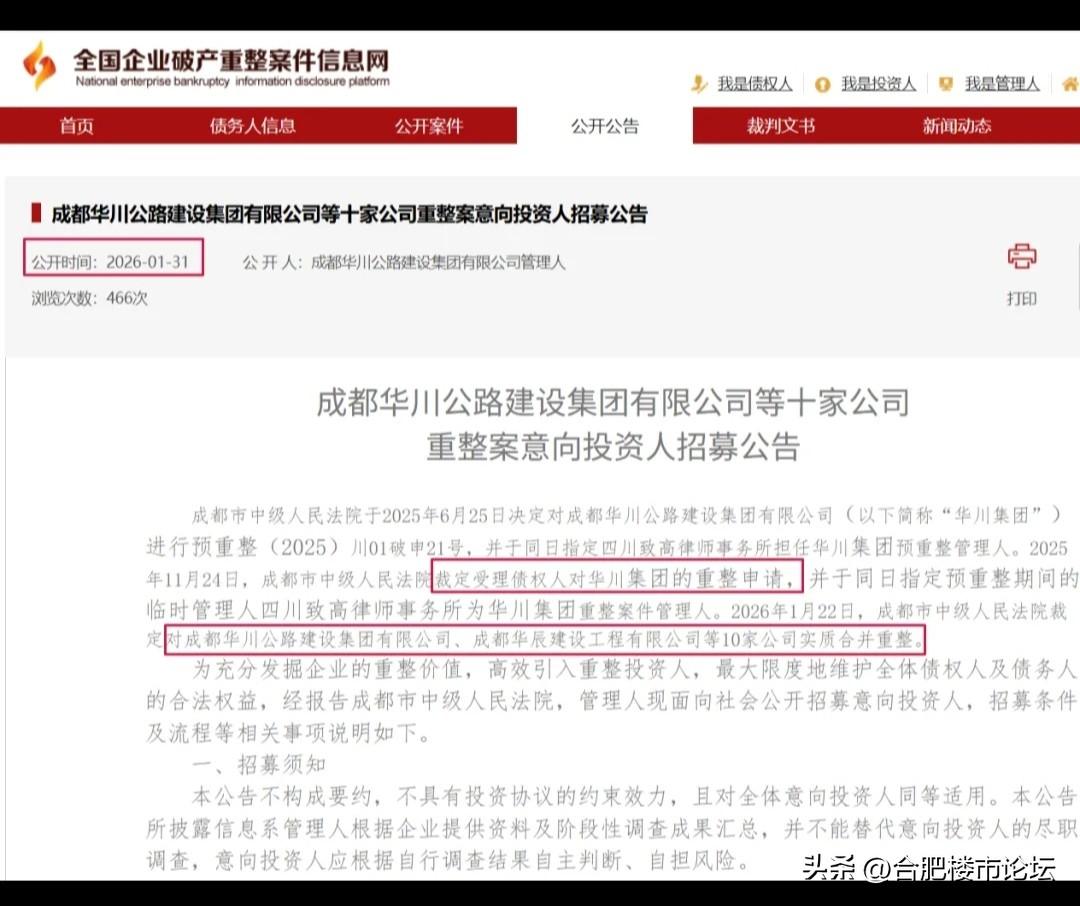Click the paragraph line starting 本公告不构成要约
The height and width of the screenshot is (906, 1080).
coord(634,796)
